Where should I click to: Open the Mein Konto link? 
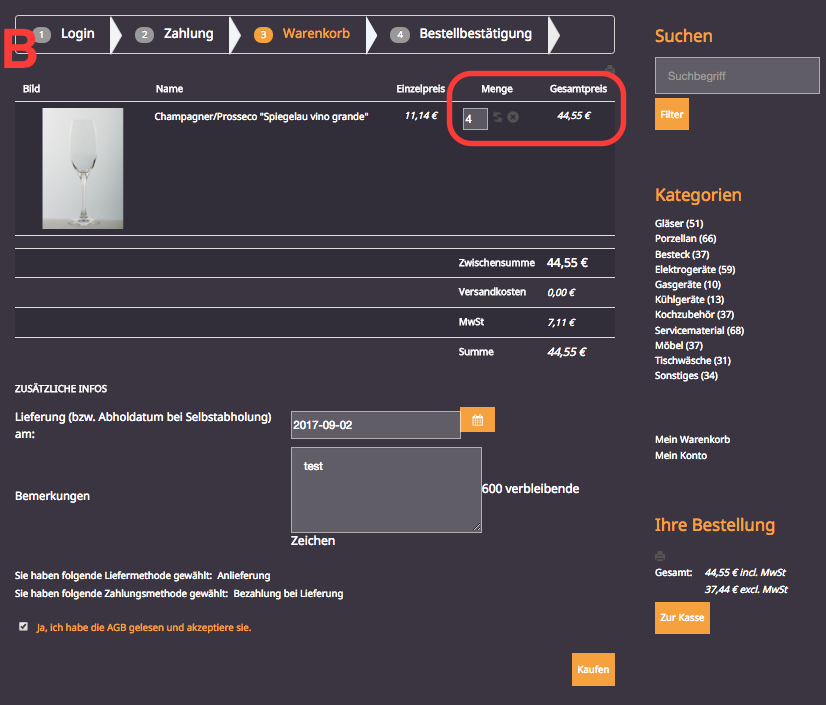pyautogui.click(x=681, y=455)
